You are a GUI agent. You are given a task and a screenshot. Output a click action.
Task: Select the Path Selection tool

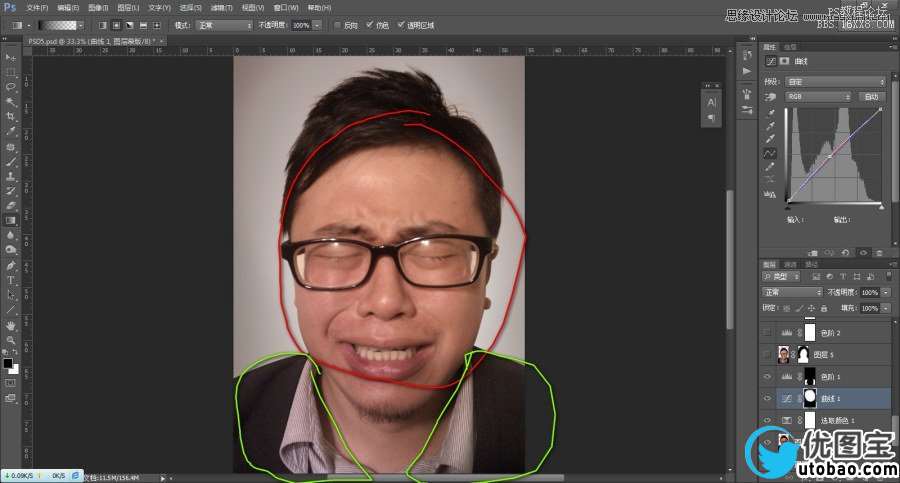(x=10, y=295)
